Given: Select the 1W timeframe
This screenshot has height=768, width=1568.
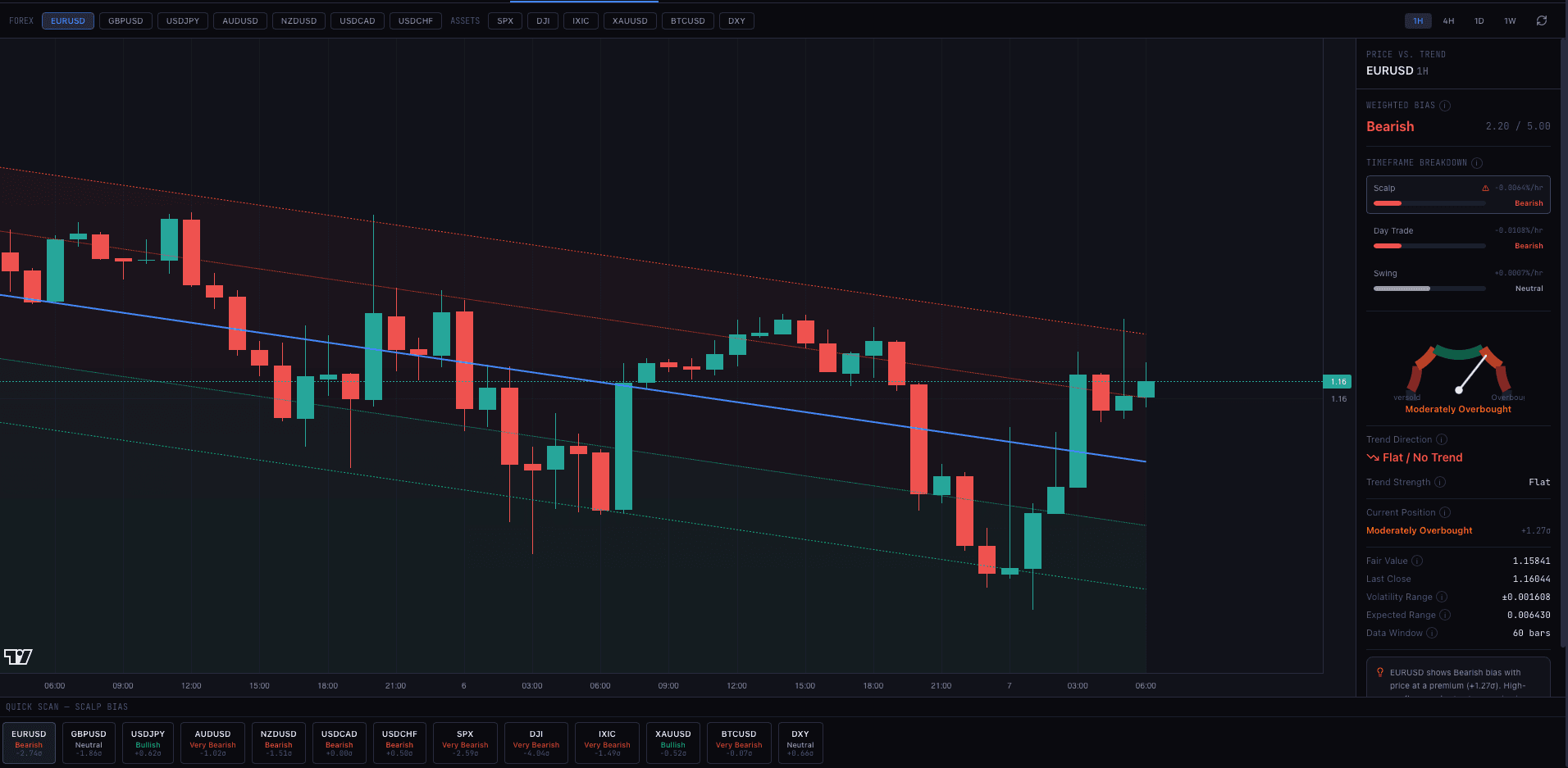Looking at the screenshot, I should [1510, 20].
